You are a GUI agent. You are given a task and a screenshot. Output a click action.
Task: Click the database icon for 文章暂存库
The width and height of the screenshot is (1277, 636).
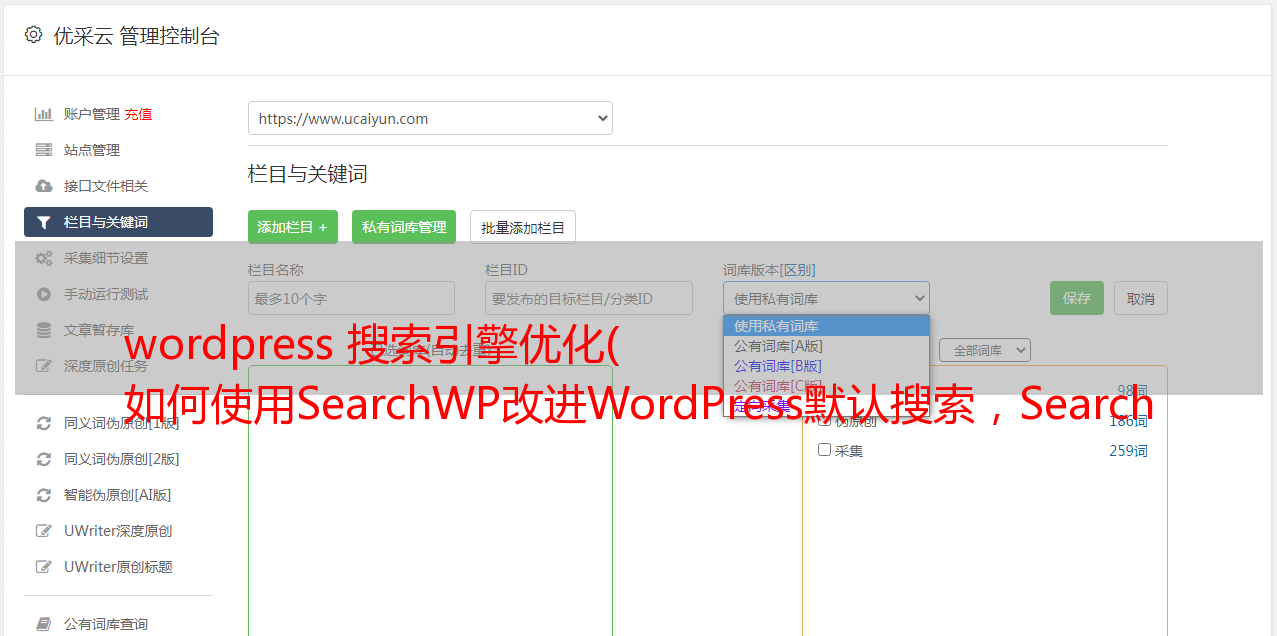(44, 330)
